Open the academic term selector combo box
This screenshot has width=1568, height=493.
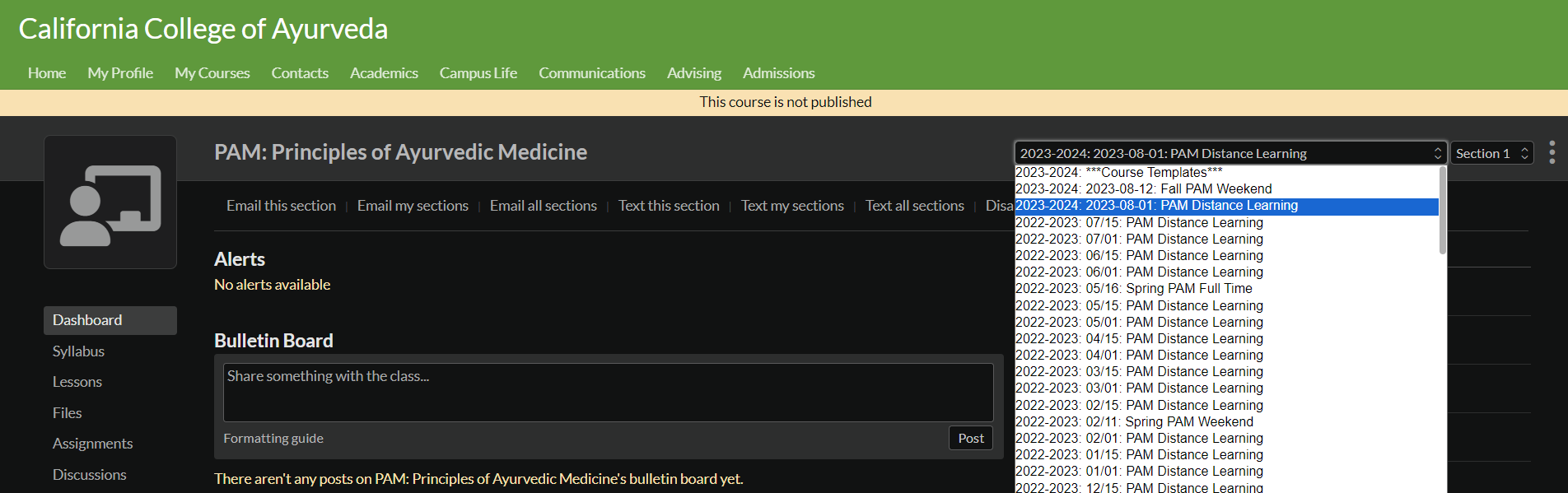1230,153
